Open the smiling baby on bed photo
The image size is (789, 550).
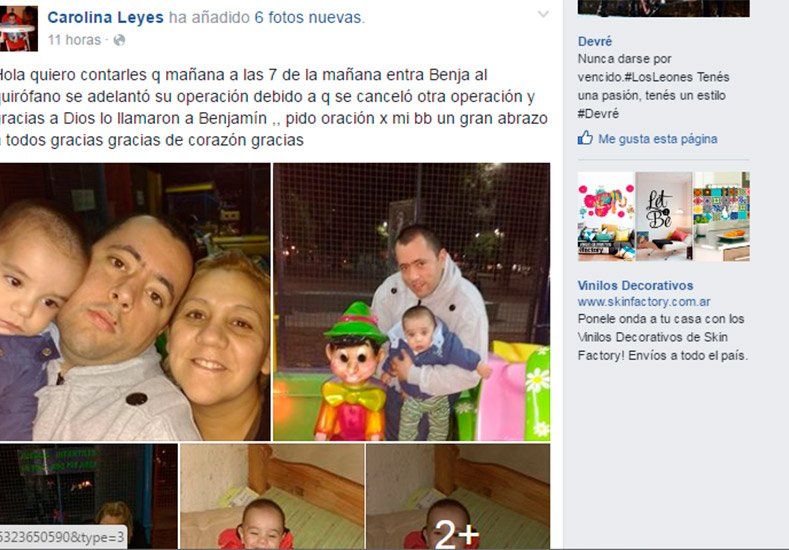click(272, 496)
